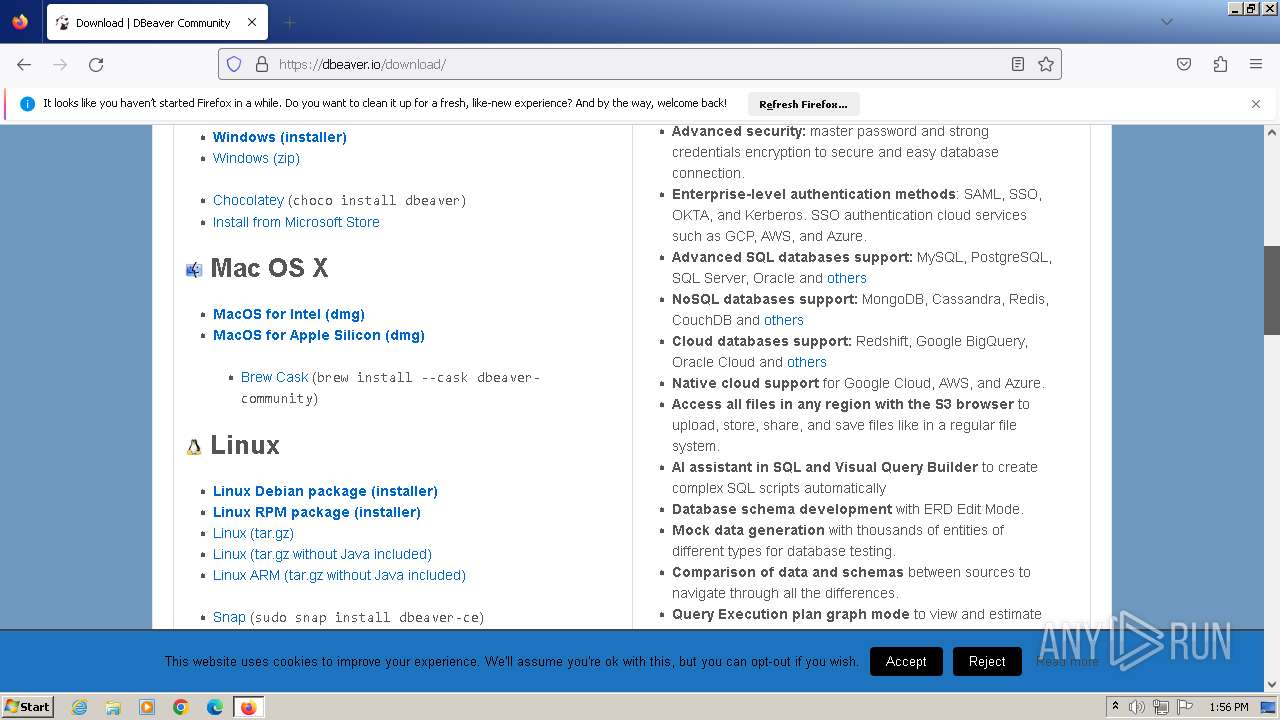The width and height of the screenshot is (1280, 720).
Task: Reject the website cookies
Action: click(x=987, y=661)
